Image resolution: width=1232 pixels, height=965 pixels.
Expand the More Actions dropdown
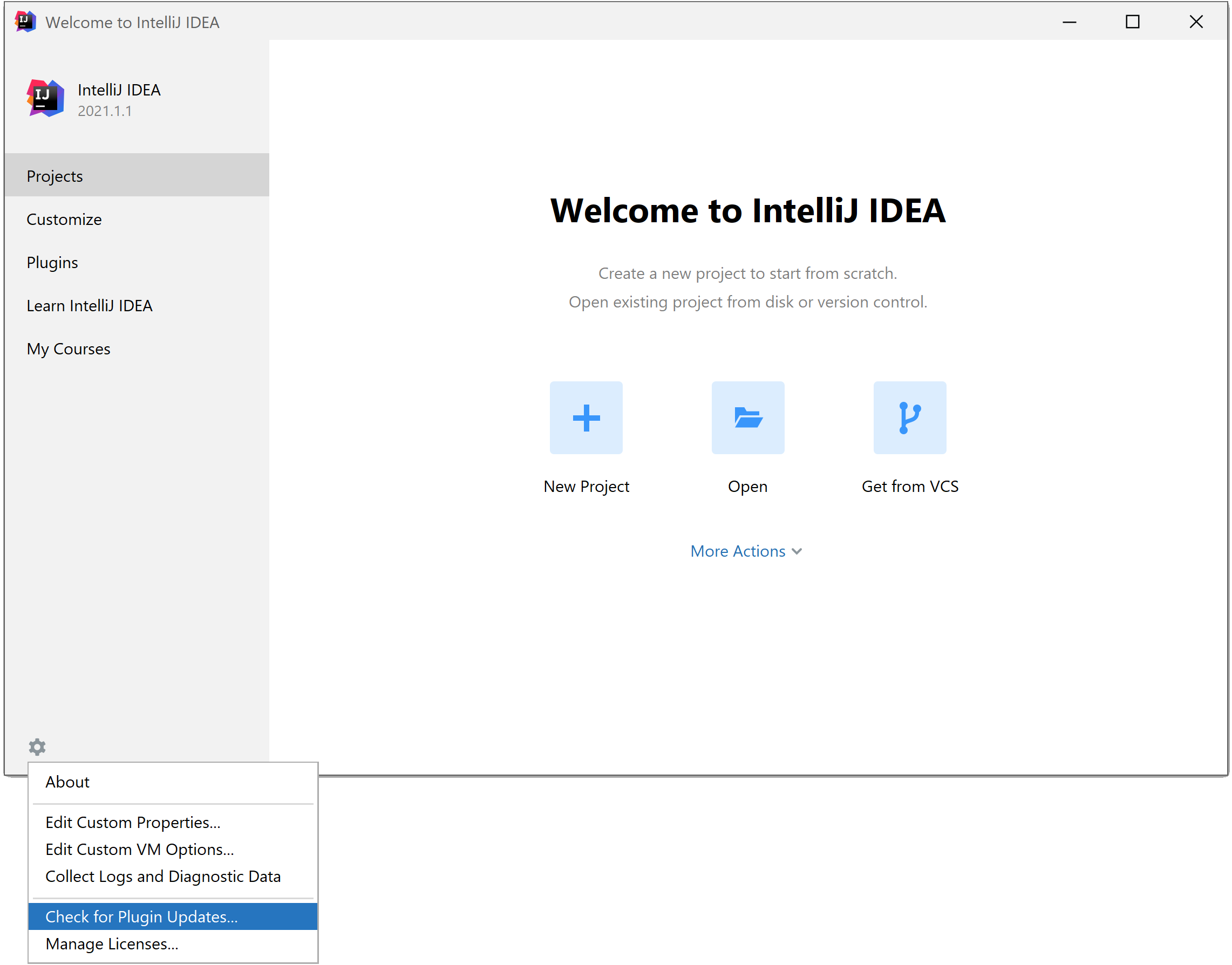tap(746, 551)
